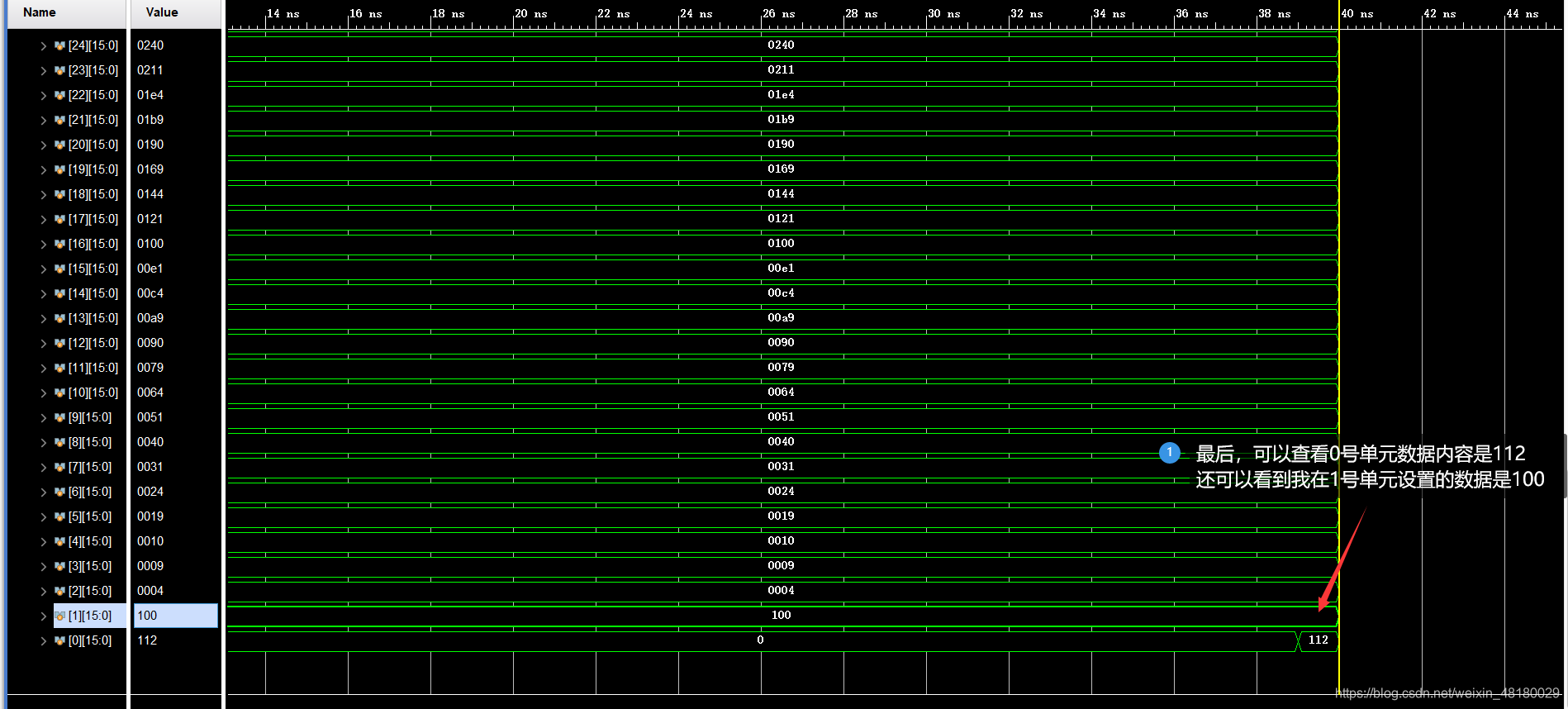The image size is (1568, 709).
Task: Expand the [12][15:0] signal row
Action: (44, 344)
